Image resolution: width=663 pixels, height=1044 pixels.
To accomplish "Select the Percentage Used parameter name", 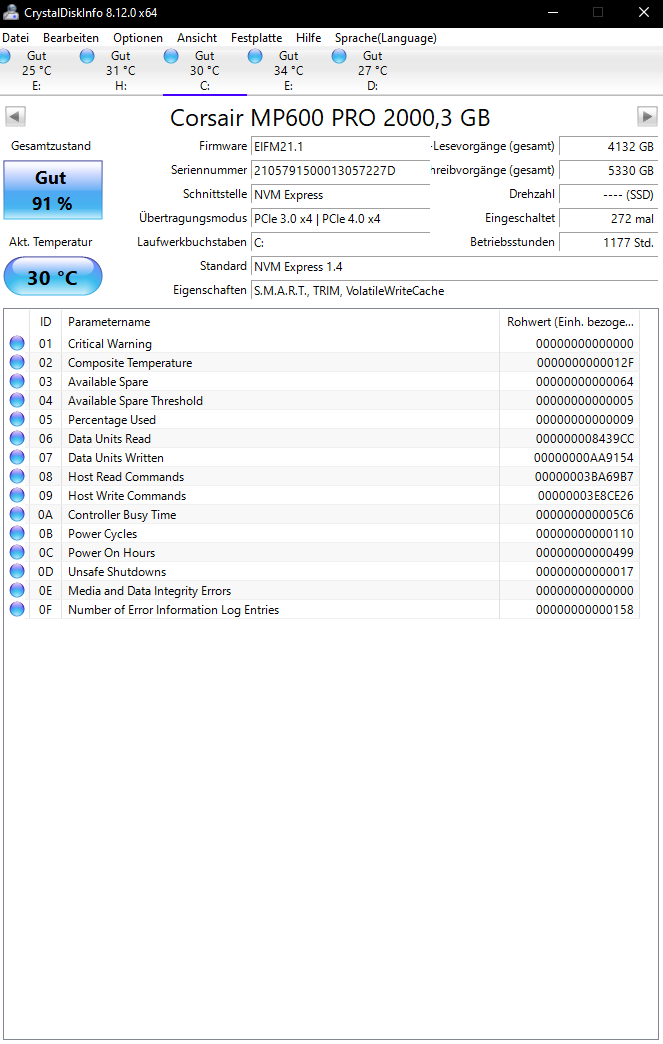I will pos(112,419).
